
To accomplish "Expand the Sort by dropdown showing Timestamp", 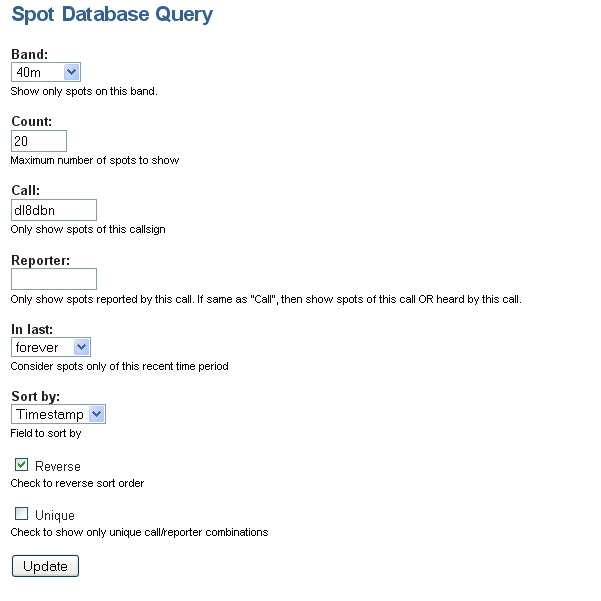I will tap(58, 414).
